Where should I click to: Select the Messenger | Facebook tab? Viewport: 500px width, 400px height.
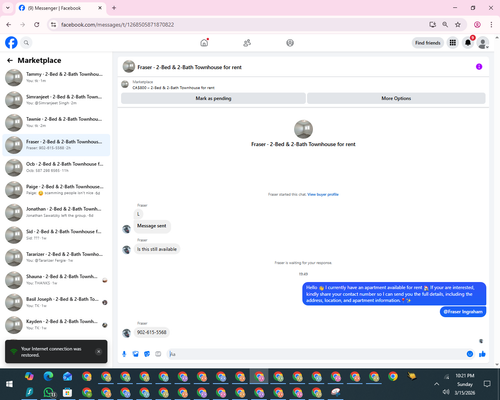(x=61, y=8)
